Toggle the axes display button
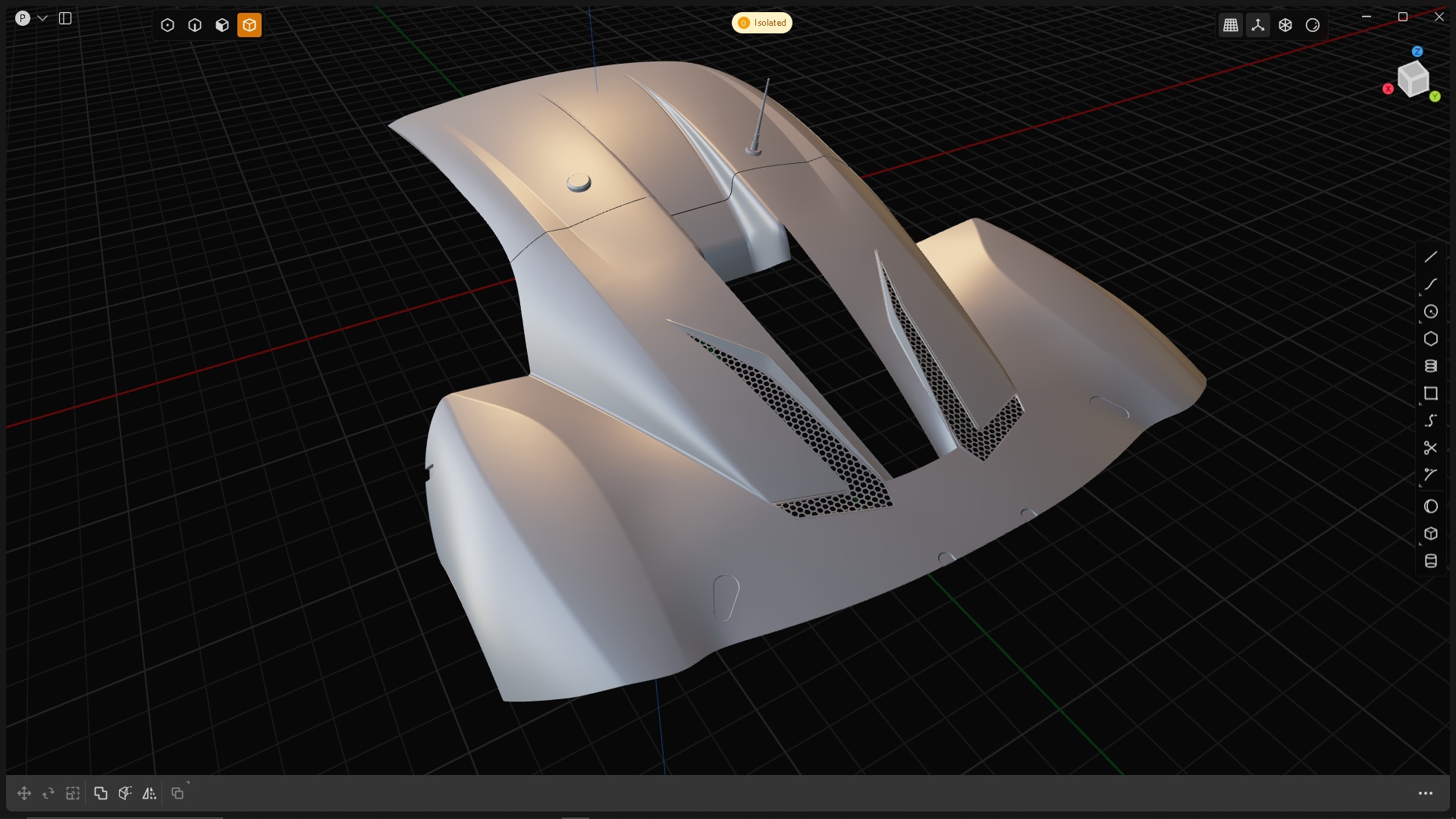The image size is (1456, 819). point(1258,25)
